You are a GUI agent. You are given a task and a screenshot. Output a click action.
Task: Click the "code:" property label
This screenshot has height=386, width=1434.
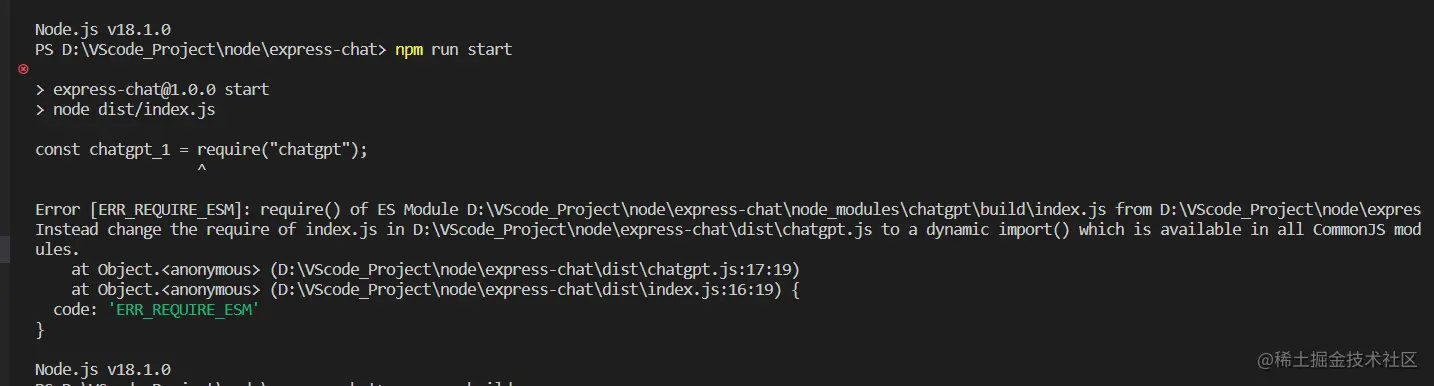[76, 310]
